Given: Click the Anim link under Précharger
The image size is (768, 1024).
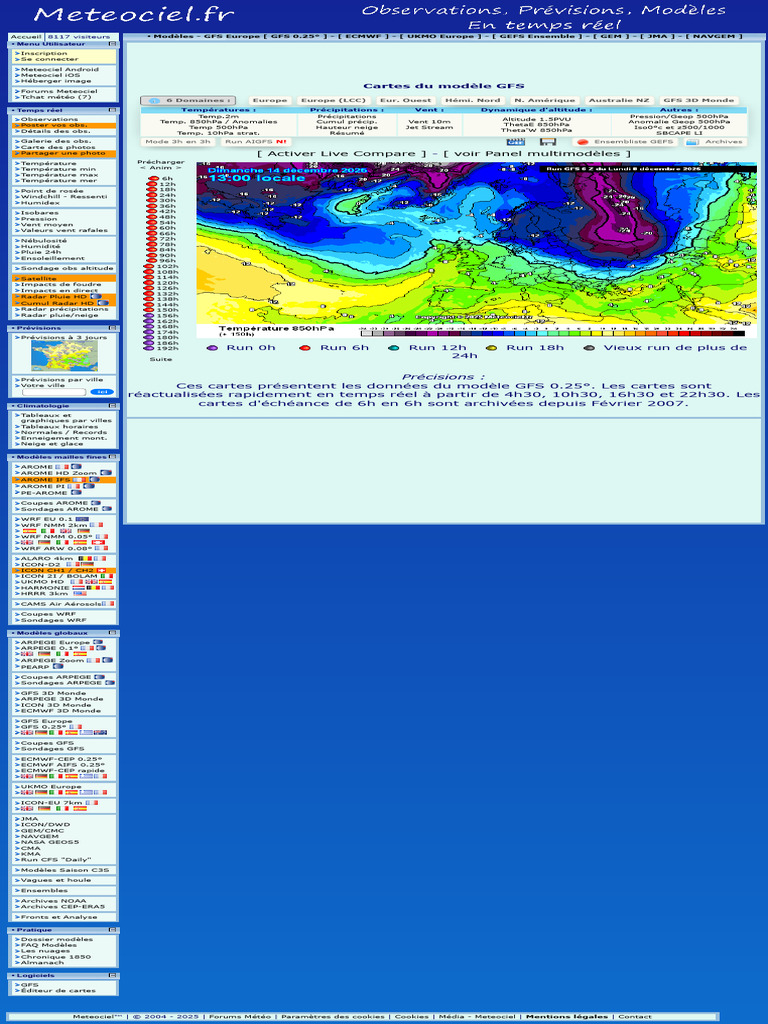Looking at the screenshot, I should tap(161, 168).
